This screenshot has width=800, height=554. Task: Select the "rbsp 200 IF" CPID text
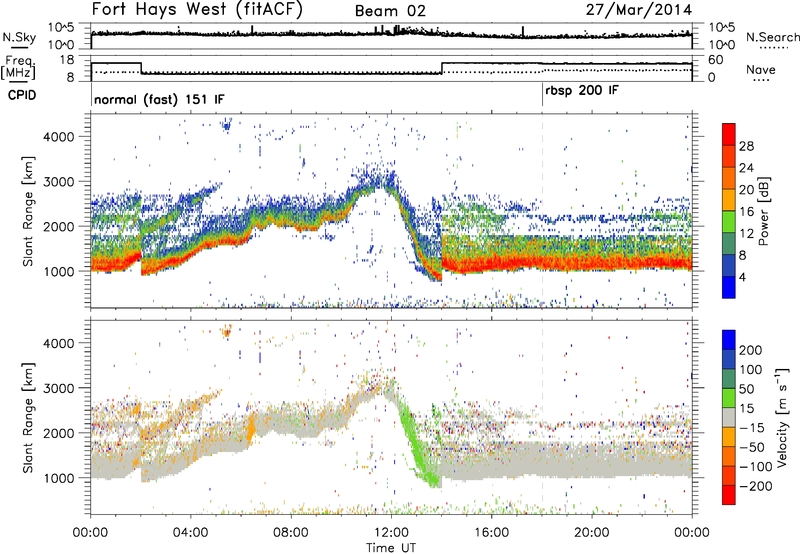(582, 91)
